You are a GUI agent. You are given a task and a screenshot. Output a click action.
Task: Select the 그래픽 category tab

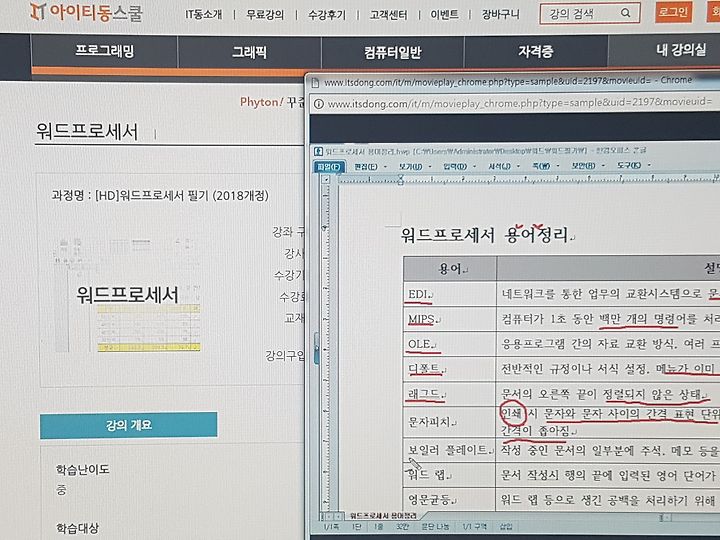click(x=249, y=51)
